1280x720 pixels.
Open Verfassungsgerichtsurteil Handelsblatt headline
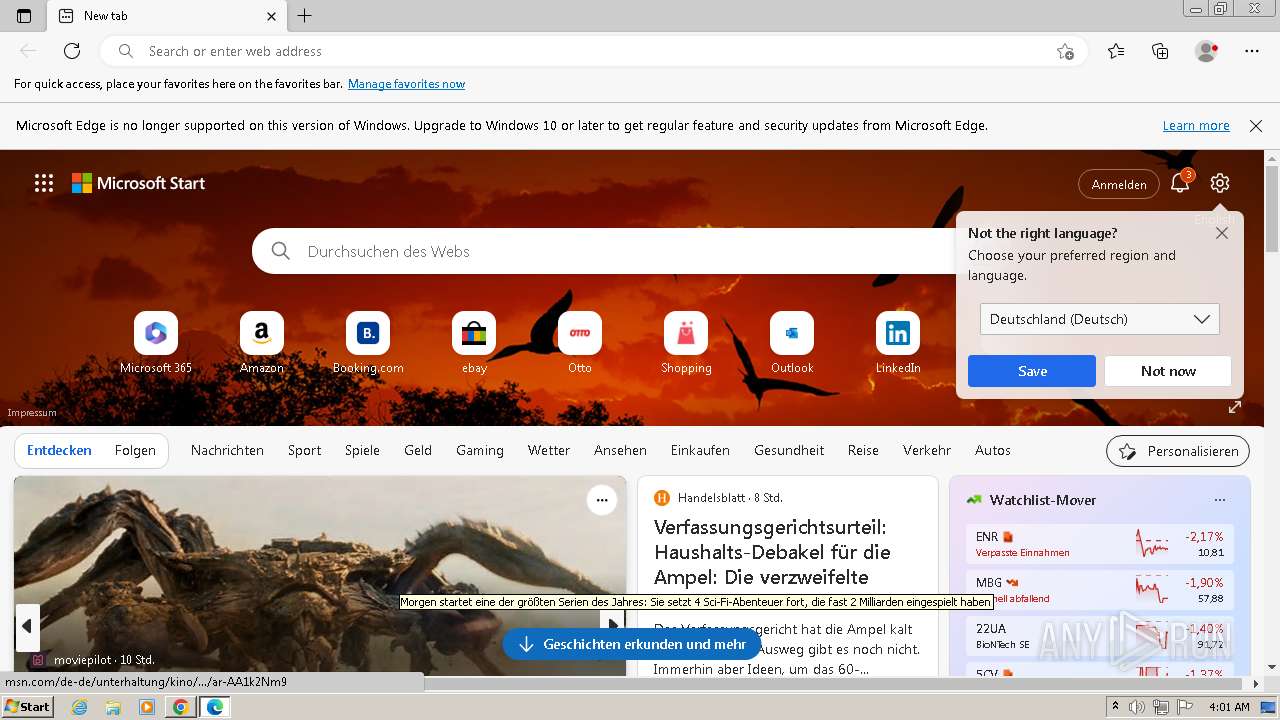pos(772,552)
